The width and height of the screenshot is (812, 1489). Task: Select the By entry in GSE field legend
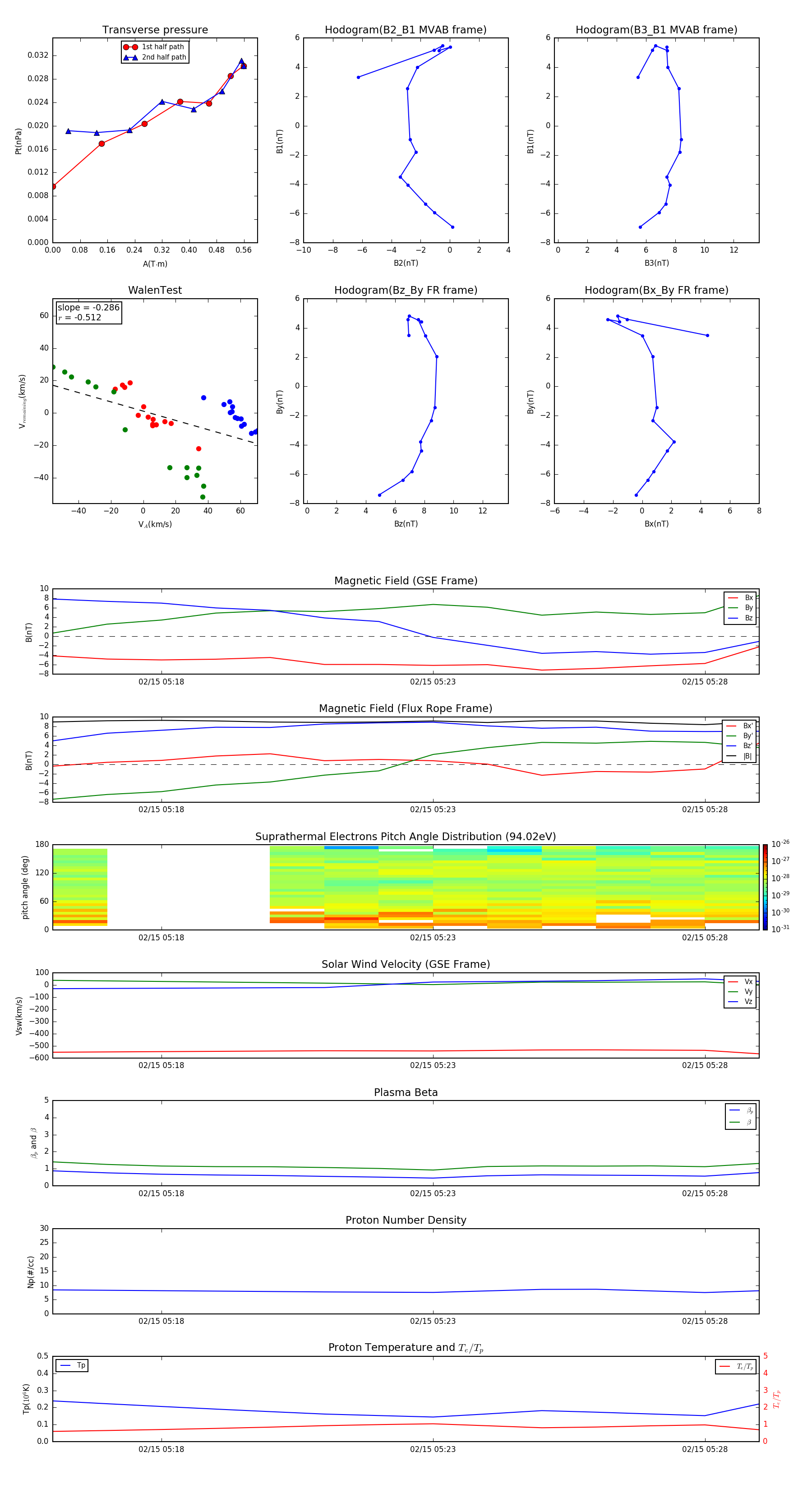coord(740,607)
